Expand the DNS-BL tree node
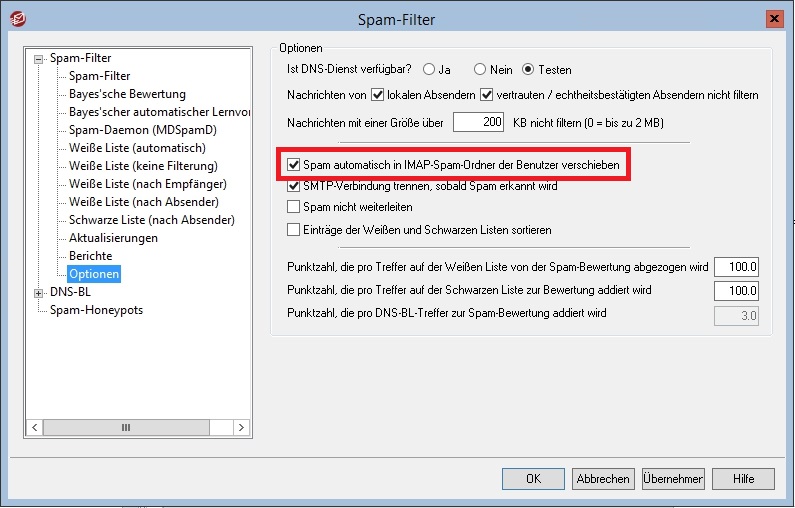Image resolution: width=795 pixels, height=508 pixels. pyautogui.click(x=40, y=293)
